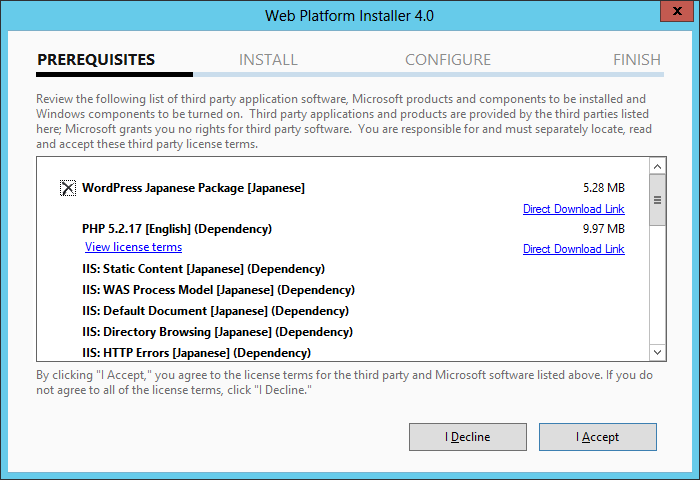Open View license terms for PHP 5.2.17
Viewport: 700px width, 480px height.
pos(133,247)
